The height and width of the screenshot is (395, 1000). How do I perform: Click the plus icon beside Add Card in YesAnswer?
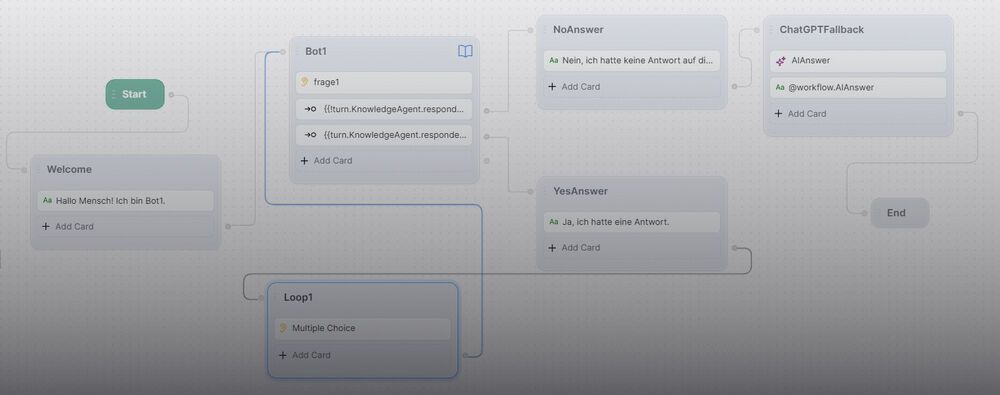click(552, 248)
